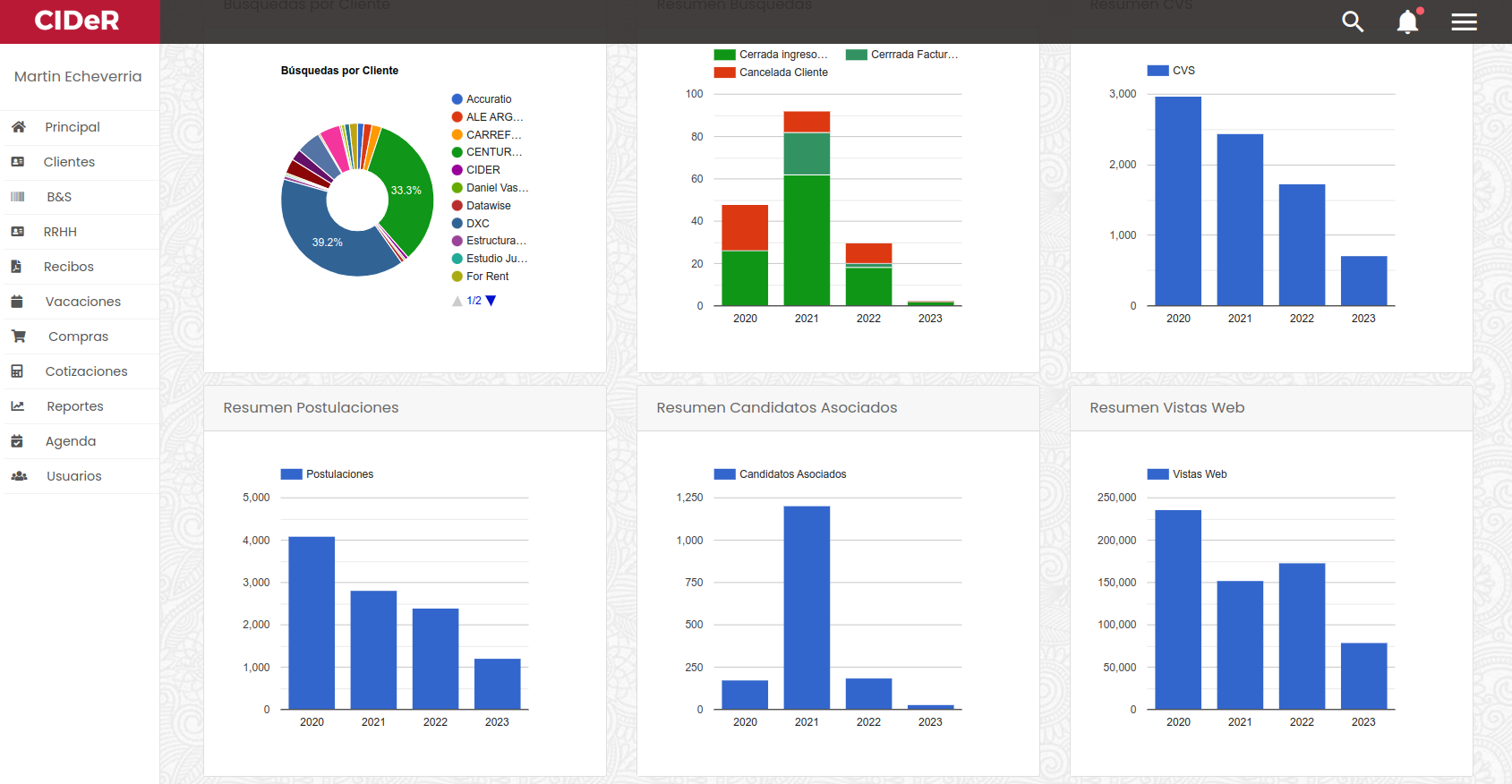Click the Reportes chart icon
The image size is (1512, 784).
click(x=18, y=406)
